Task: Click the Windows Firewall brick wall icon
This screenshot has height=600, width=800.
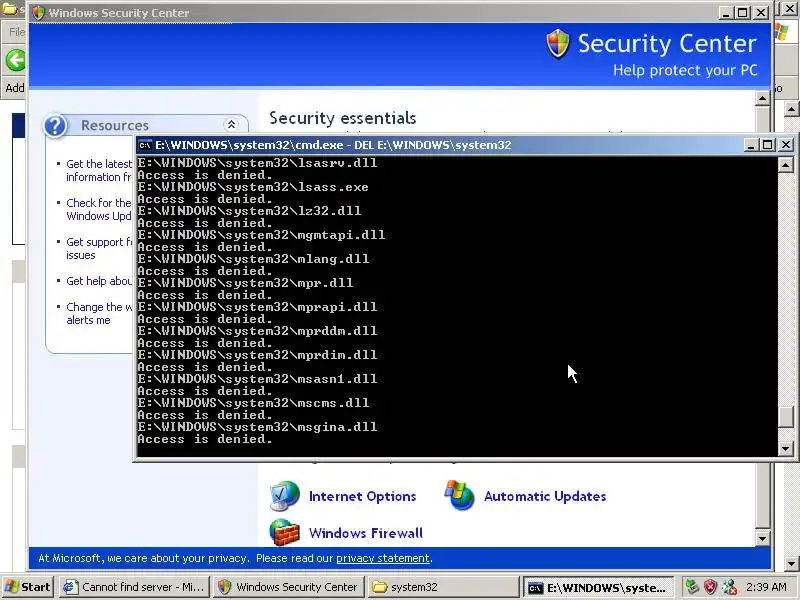Action: [x=284, y=532]
